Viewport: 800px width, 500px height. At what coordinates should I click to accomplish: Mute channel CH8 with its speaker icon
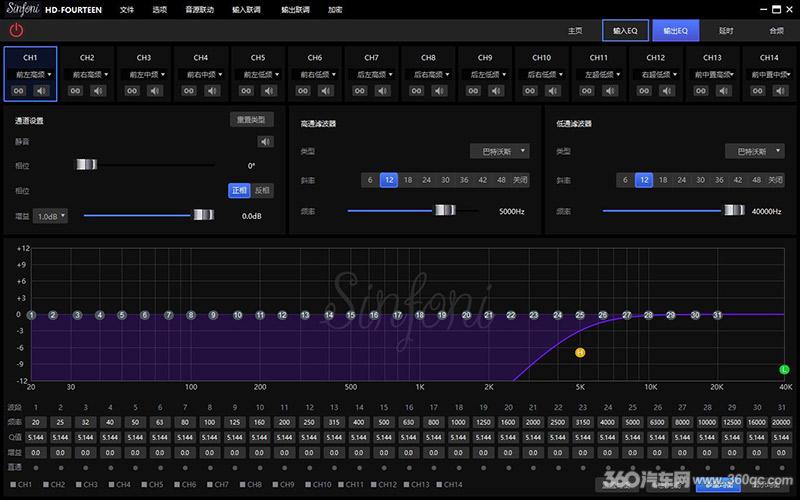439,91
